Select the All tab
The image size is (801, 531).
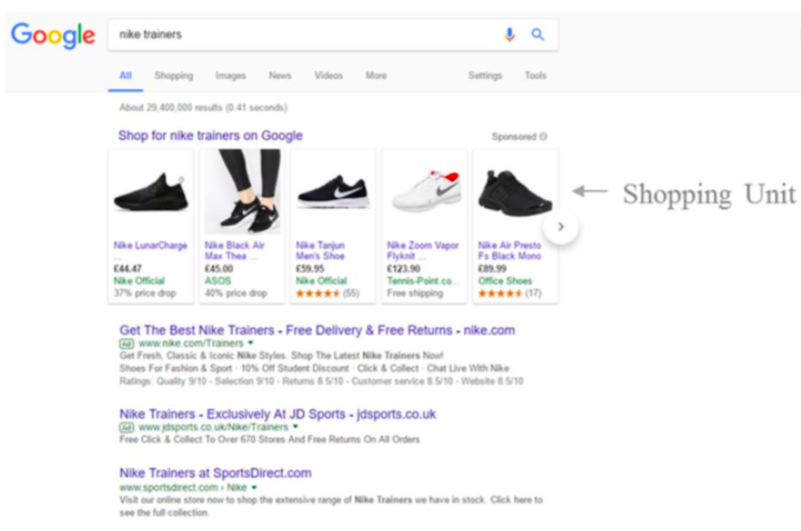click(126, 76)
